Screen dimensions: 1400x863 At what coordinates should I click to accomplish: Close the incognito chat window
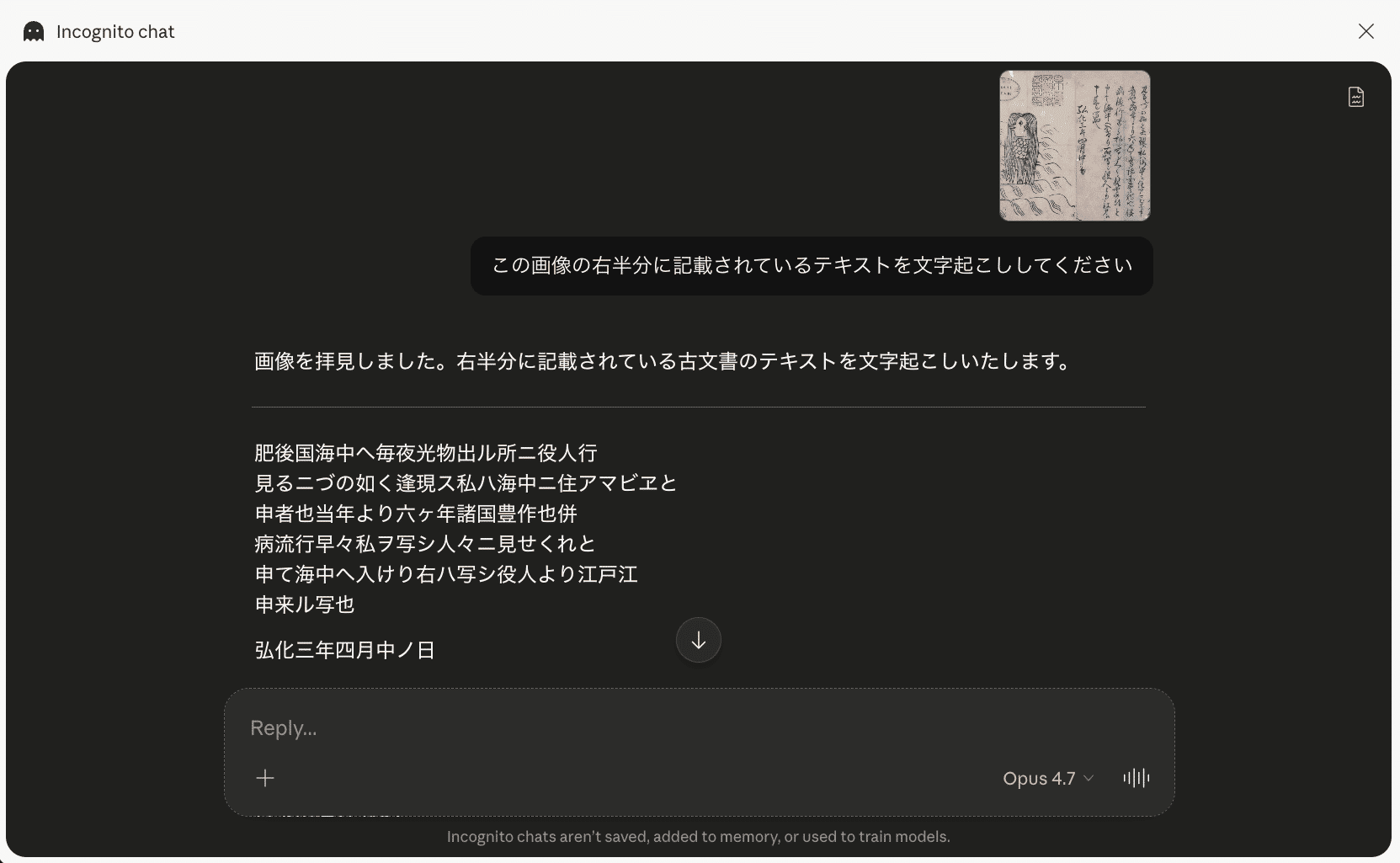(1365, 32)
